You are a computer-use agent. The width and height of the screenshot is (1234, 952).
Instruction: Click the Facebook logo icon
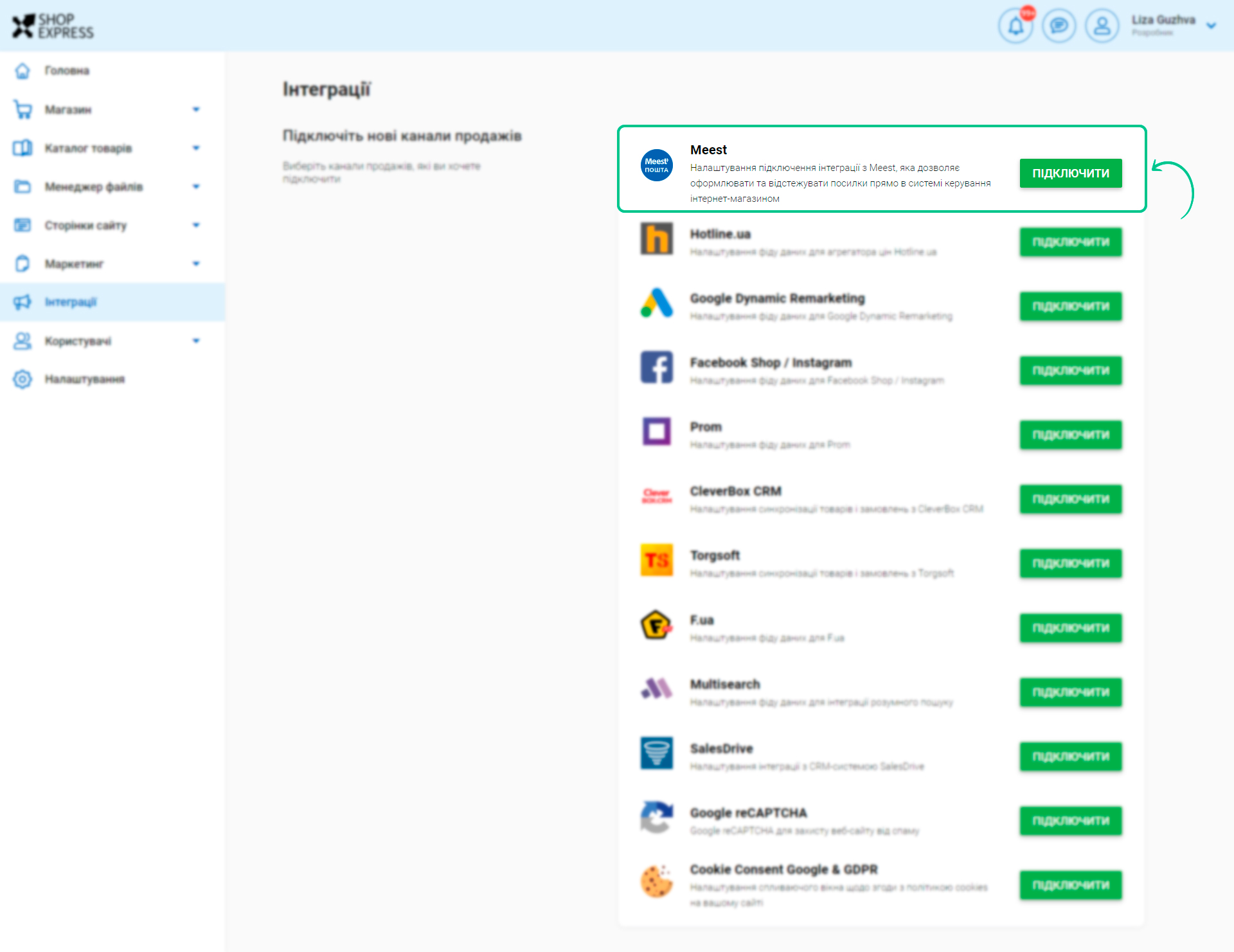656,367
